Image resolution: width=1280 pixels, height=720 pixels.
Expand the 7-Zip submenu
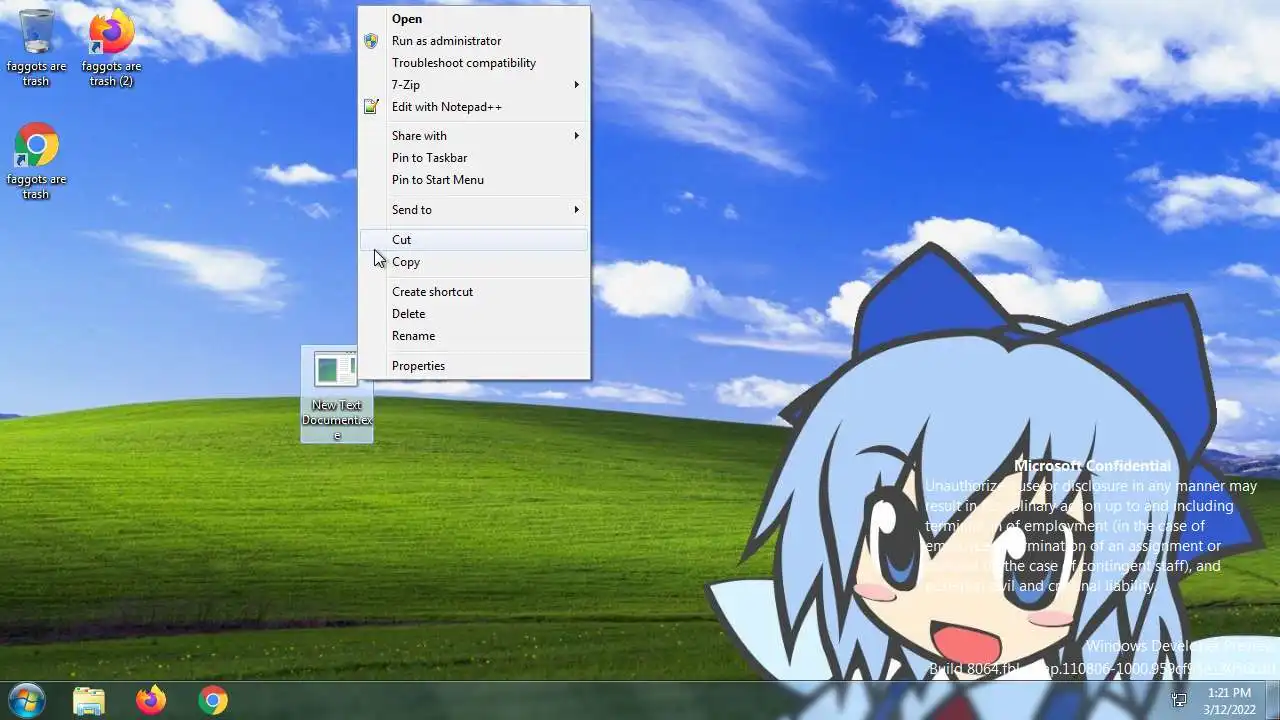tap(474, 85)
